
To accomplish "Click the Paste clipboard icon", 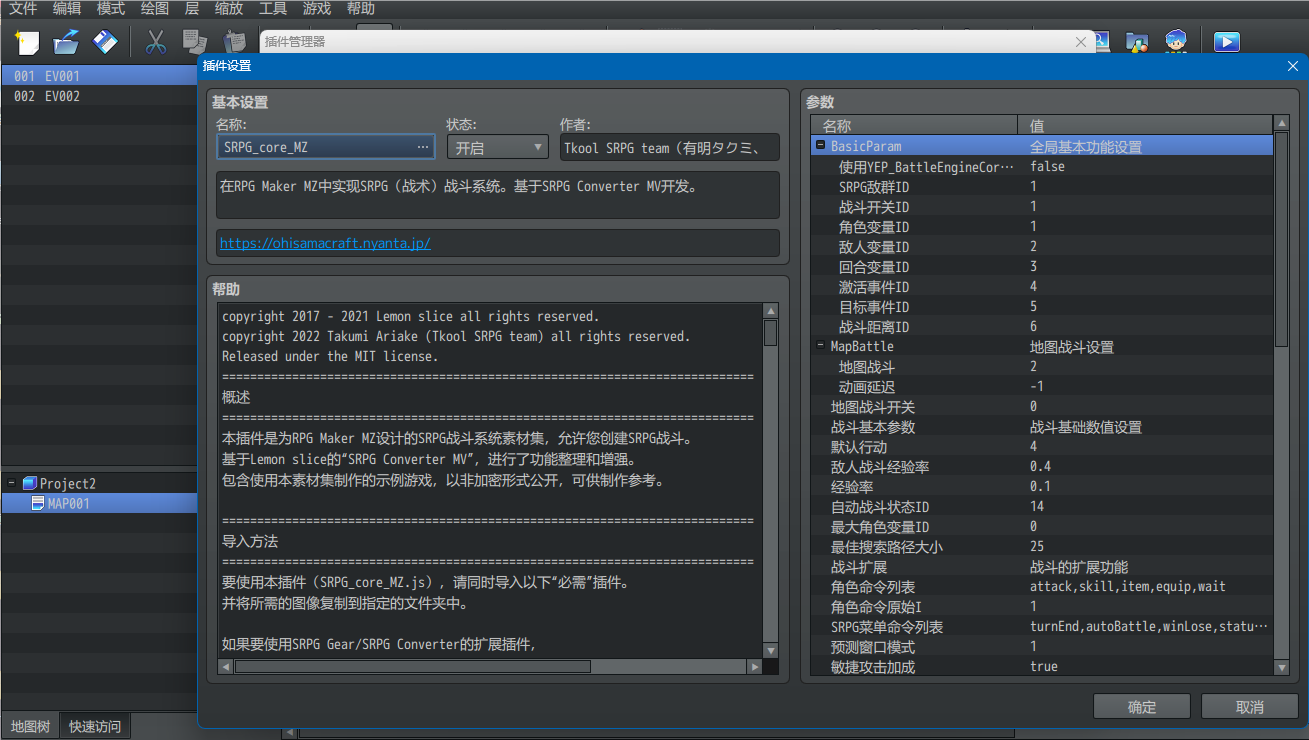I will pyautogui.click(x=235, y=42).
